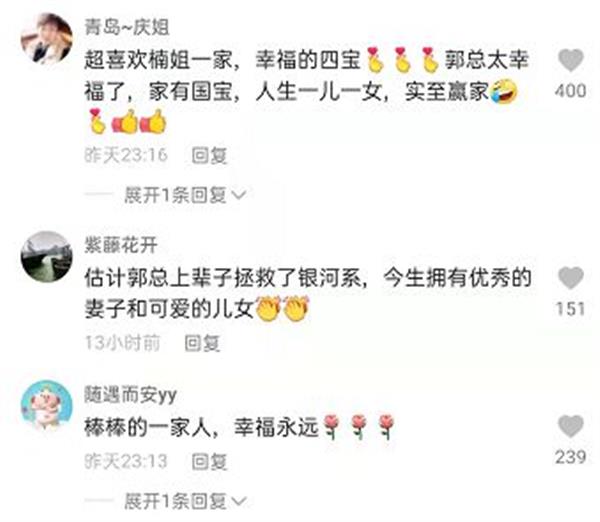Reply to the comment posted 13小时前
600x522 pixels.
point(202,343)
